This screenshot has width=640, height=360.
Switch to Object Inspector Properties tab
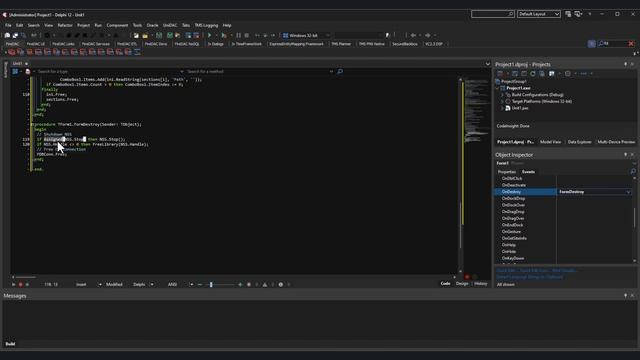(x=507, y=172)
